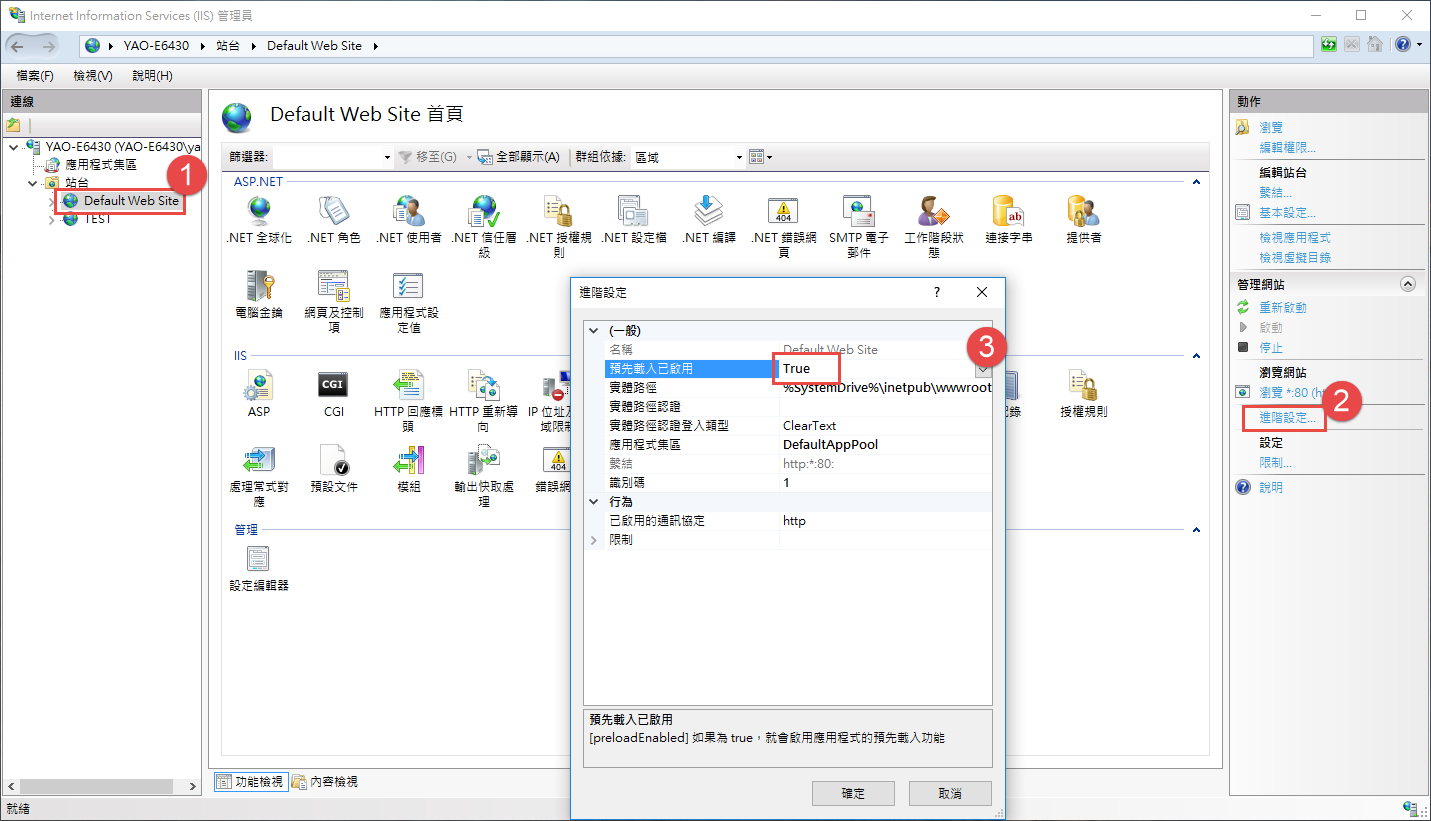
Task: Open the 說明(H) menu
Action: pyautogui.click(x=152, y=76)
